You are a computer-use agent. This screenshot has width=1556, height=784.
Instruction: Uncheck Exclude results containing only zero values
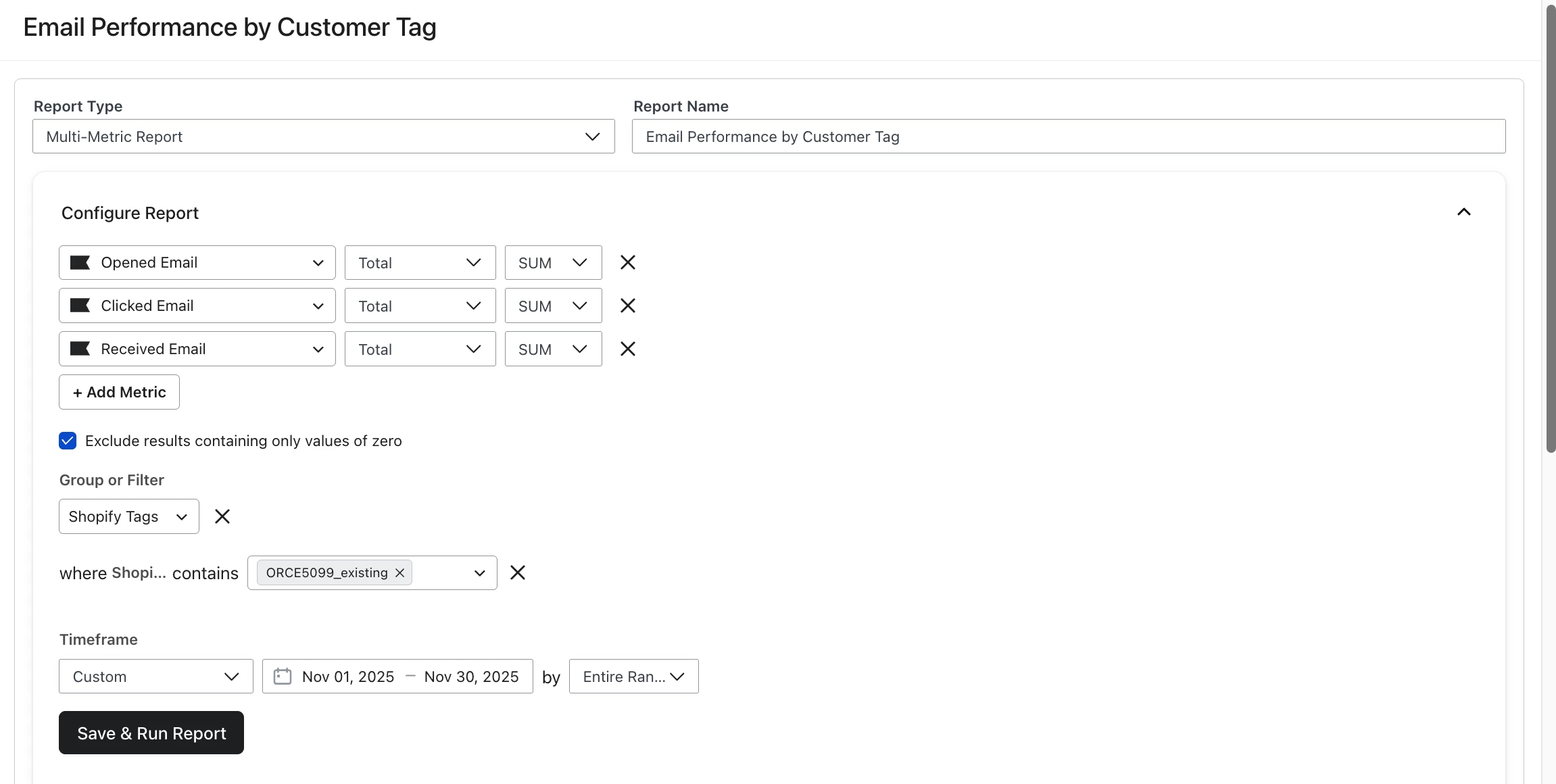pyautogui.click(x=68, y=441)
